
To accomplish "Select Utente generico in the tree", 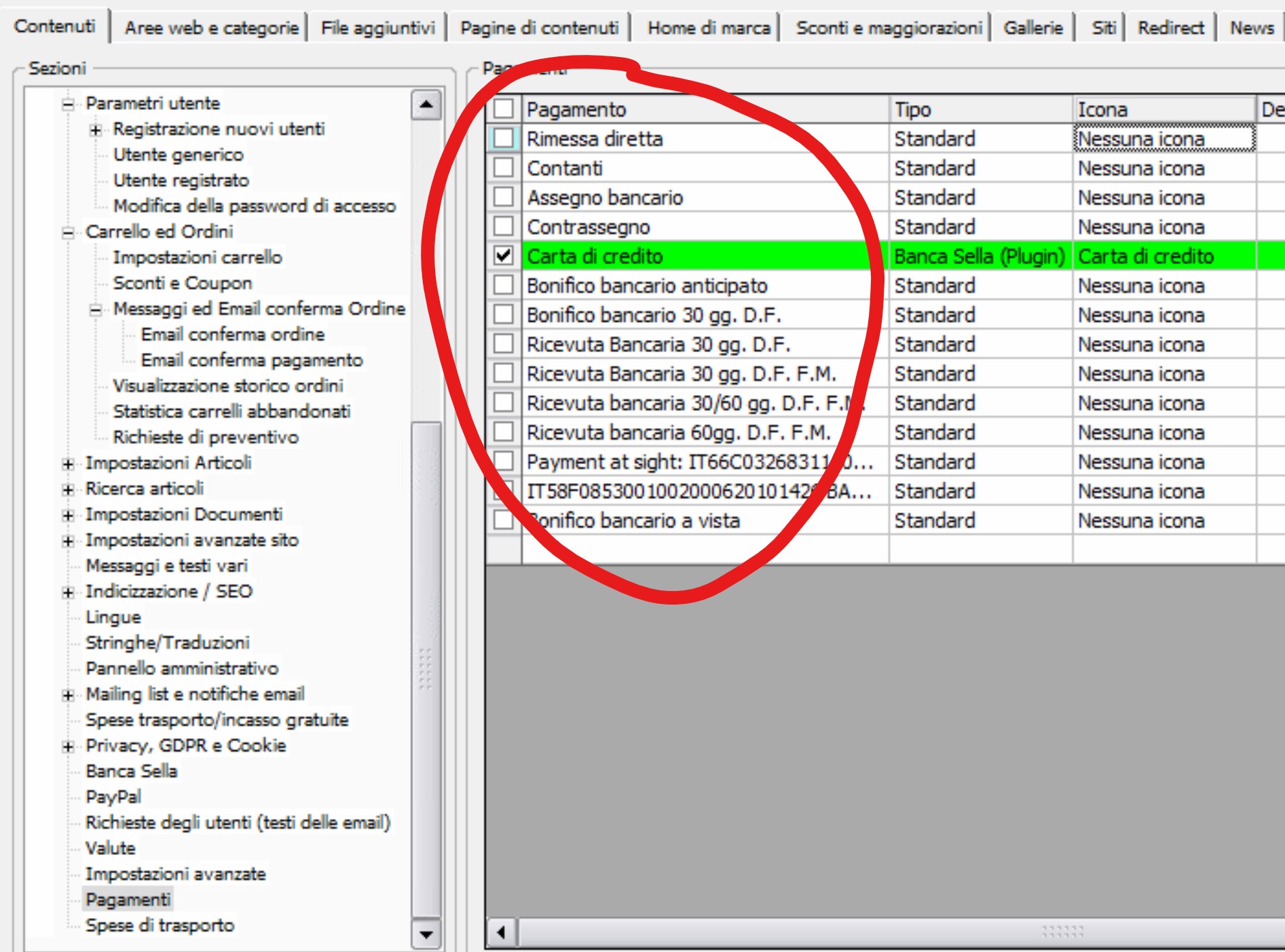I will pyautogui.click(x=178, y=155).
